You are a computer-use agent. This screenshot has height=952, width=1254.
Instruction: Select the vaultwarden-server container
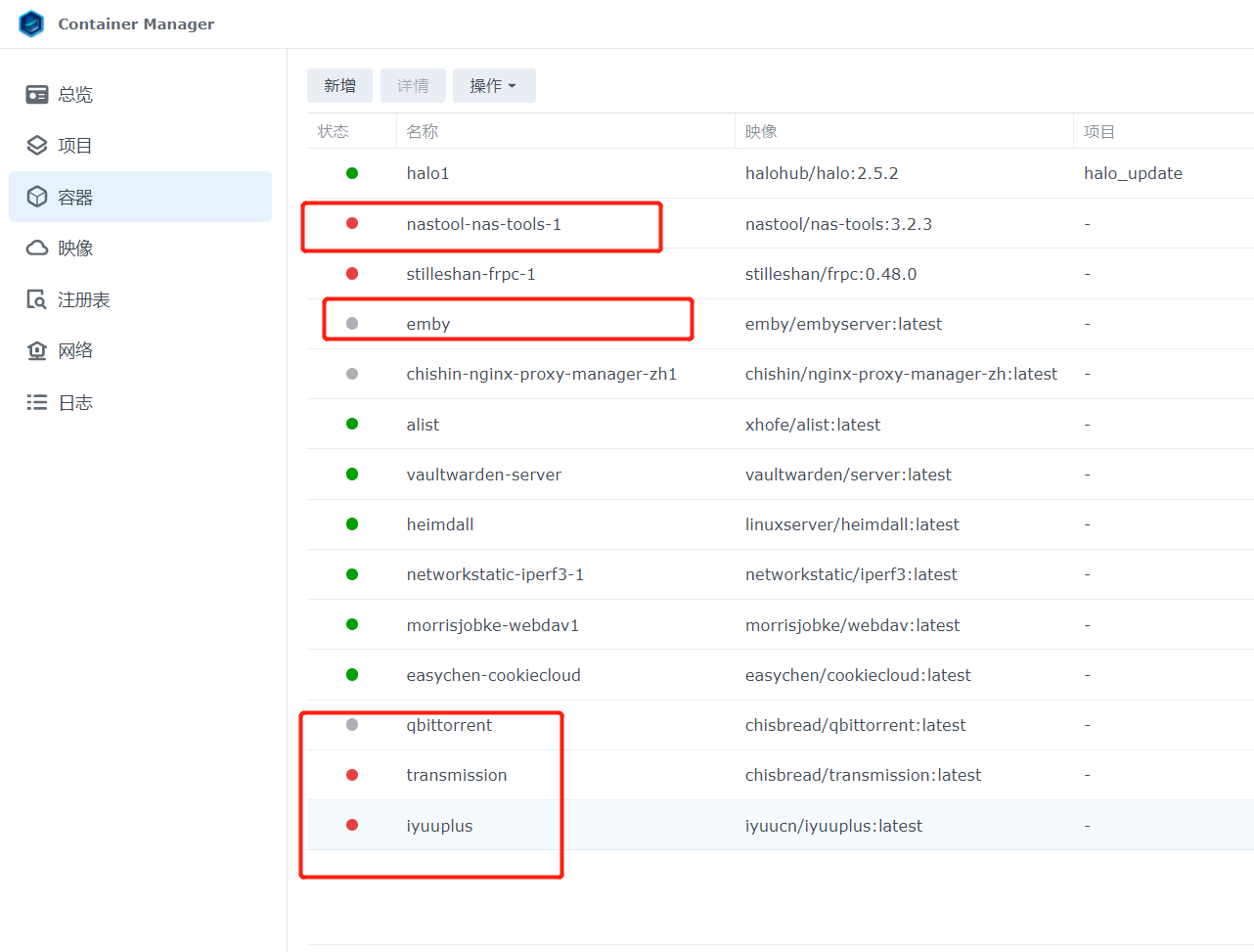click(x=484, y=475)
